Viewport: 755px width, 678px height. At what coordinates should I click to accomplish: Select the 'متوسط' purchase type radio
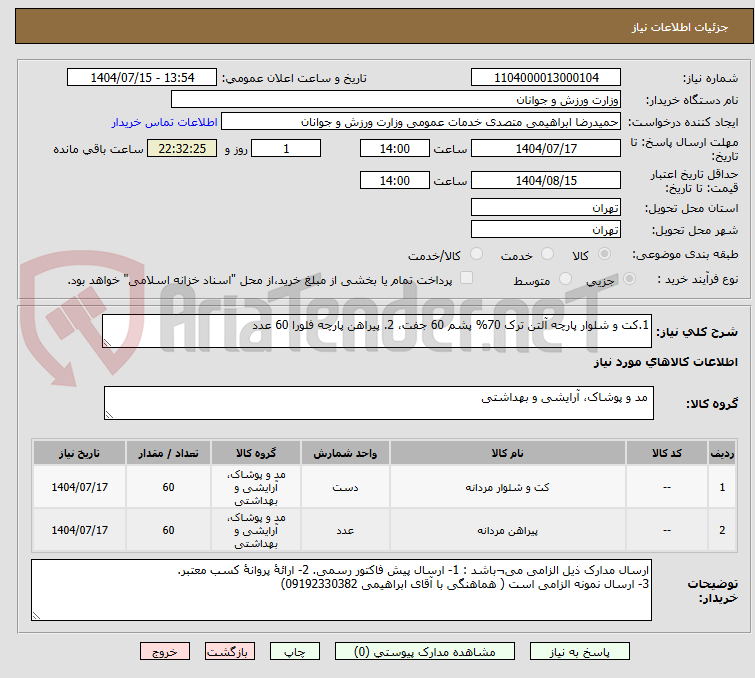tap(565, 279)
